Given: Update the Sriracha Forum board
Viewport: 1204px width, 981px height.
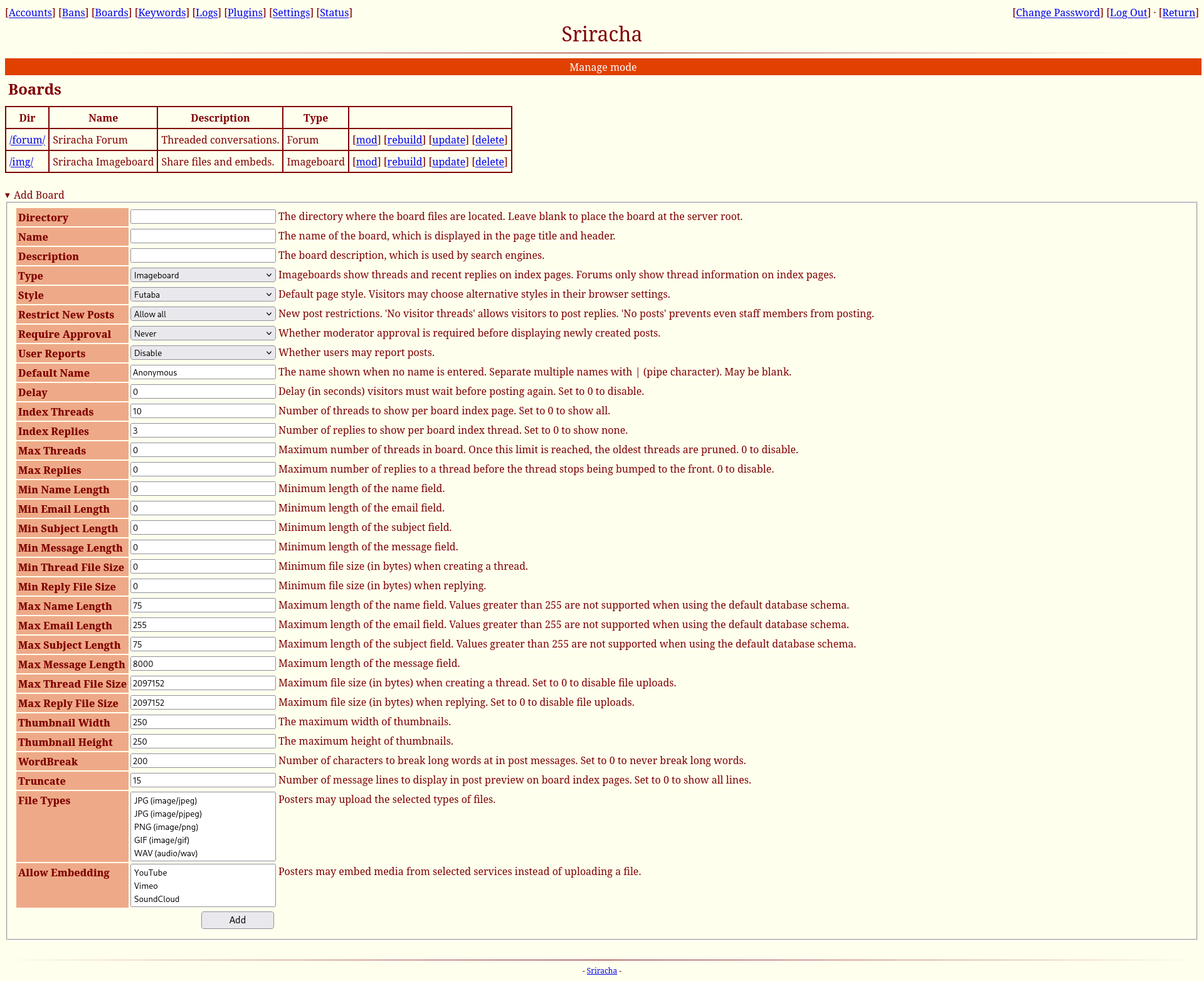Looking at the screenshot, I should point(449,140).
